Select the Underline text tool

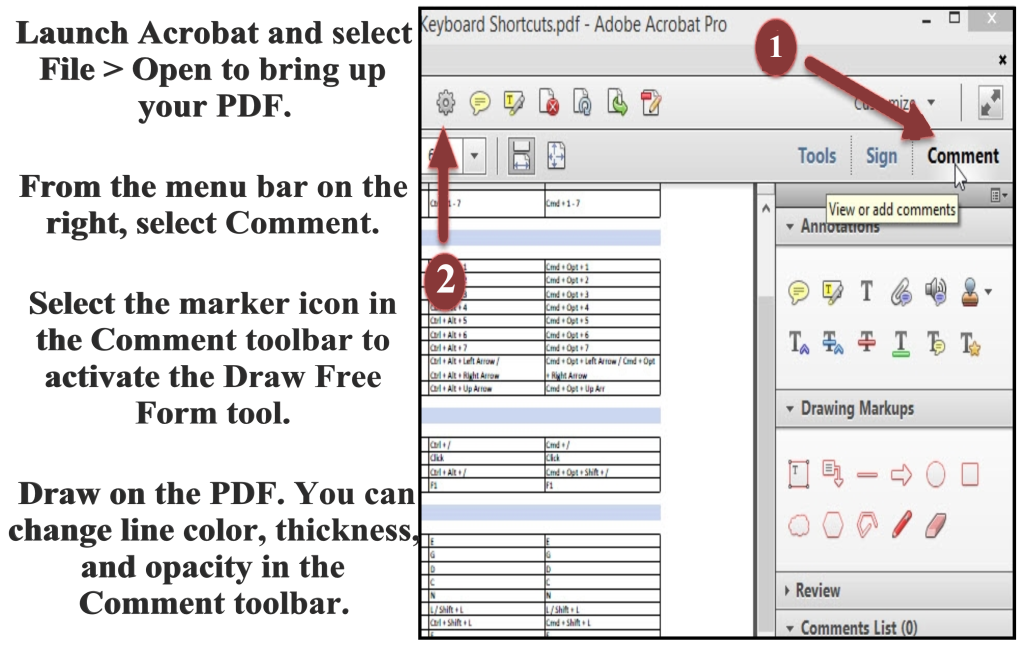[901, 343]
